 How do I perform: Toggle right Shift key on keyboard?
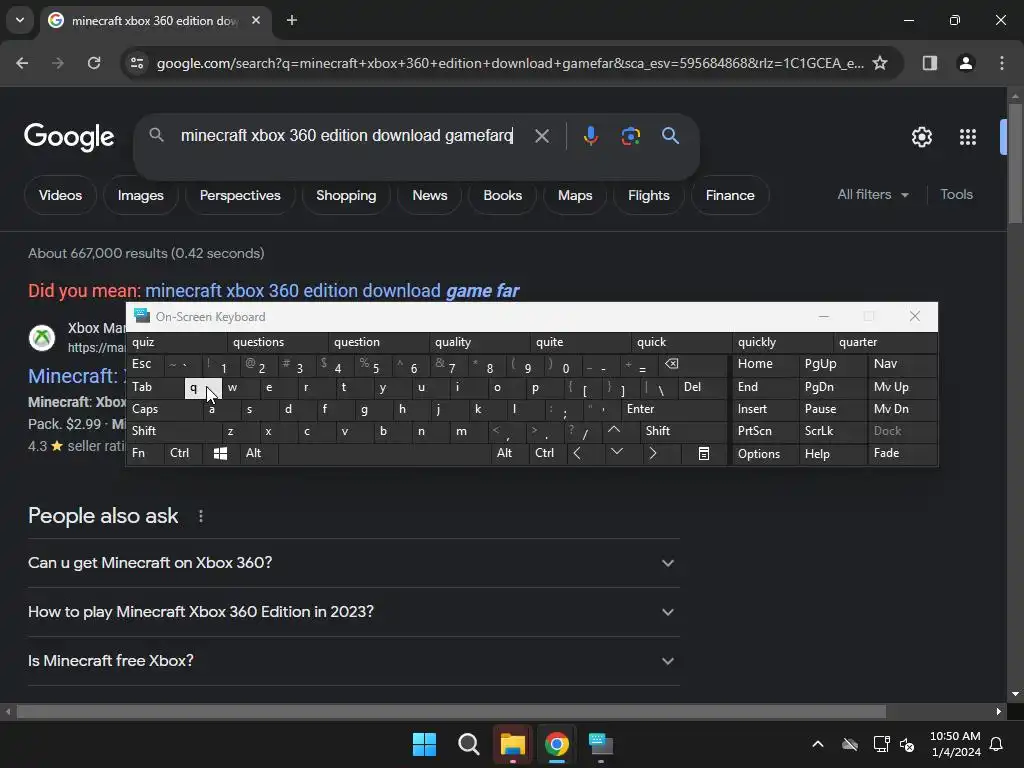pyautogui.click(x=683, y=432)
